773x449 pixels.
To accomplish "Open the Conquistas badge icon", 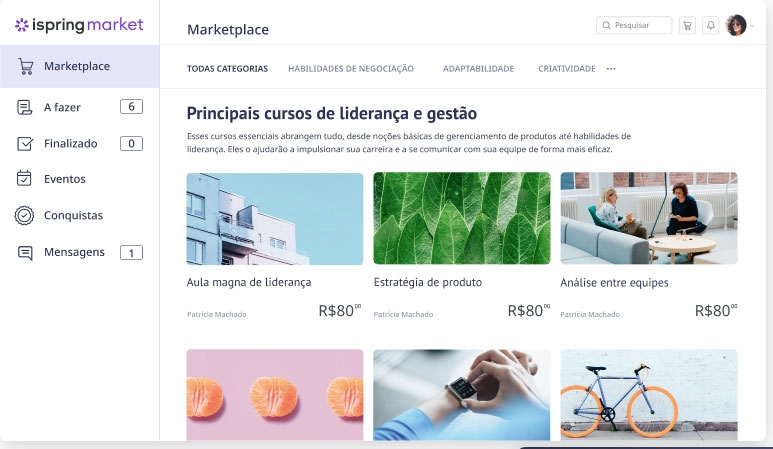I will pyautogui.click(x=24, y=215).
